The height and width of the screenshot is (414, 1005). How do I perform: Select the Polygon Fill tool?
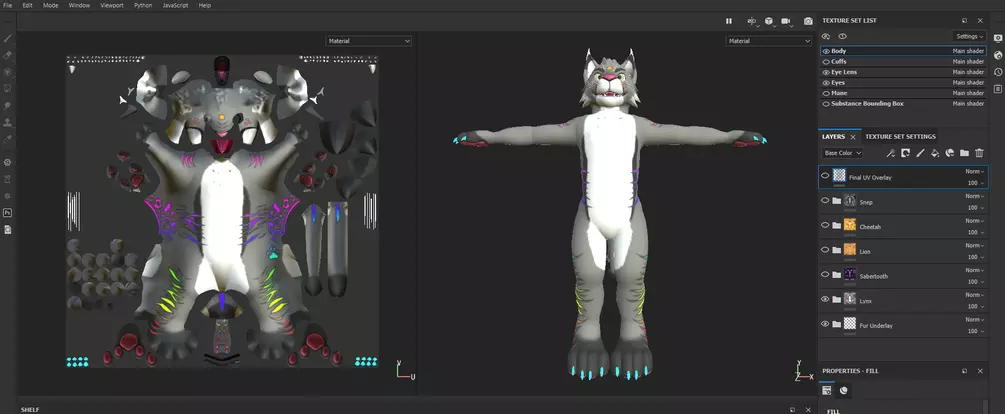click(8, 88)
